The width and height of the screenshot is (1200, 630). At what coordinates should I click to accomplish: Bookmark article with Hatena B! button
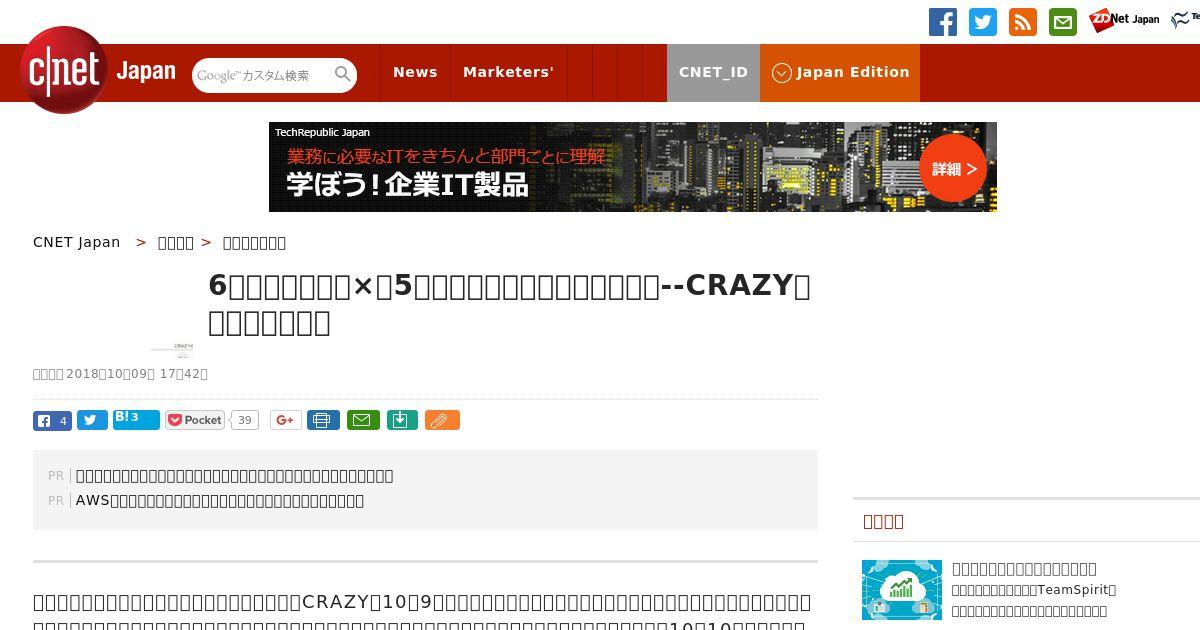point(136,420)
